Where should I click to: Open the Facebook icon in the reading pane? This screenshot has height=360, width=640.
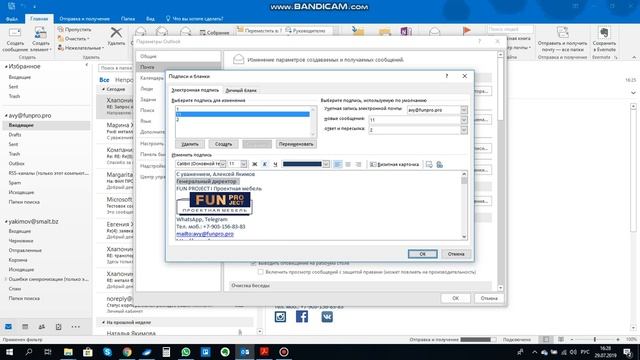[302, 317]
